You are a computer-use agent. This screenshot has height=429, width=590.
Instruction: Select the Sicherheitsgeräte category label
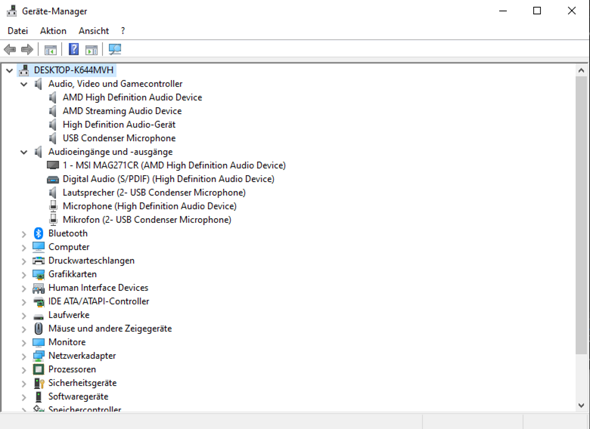(82, 383)
